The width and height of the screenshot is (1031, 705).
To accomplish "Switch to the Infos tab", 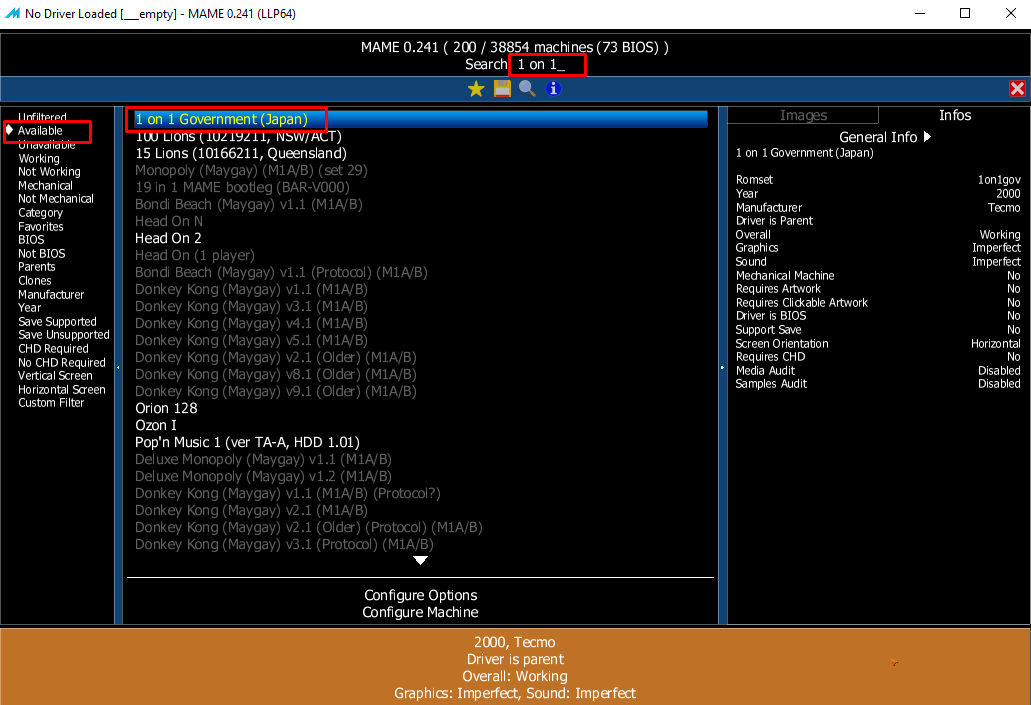I will point(955,115).
